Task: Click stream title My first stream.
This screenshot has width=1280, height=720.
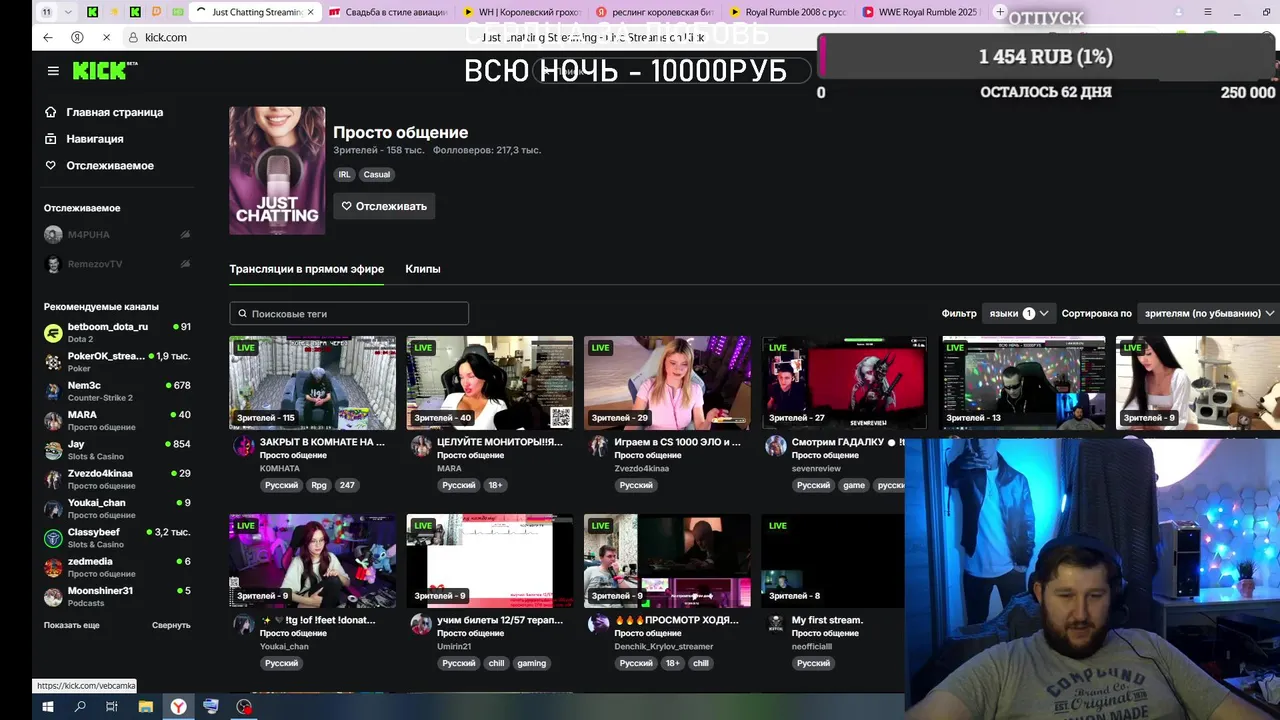Action: [827, 620]
